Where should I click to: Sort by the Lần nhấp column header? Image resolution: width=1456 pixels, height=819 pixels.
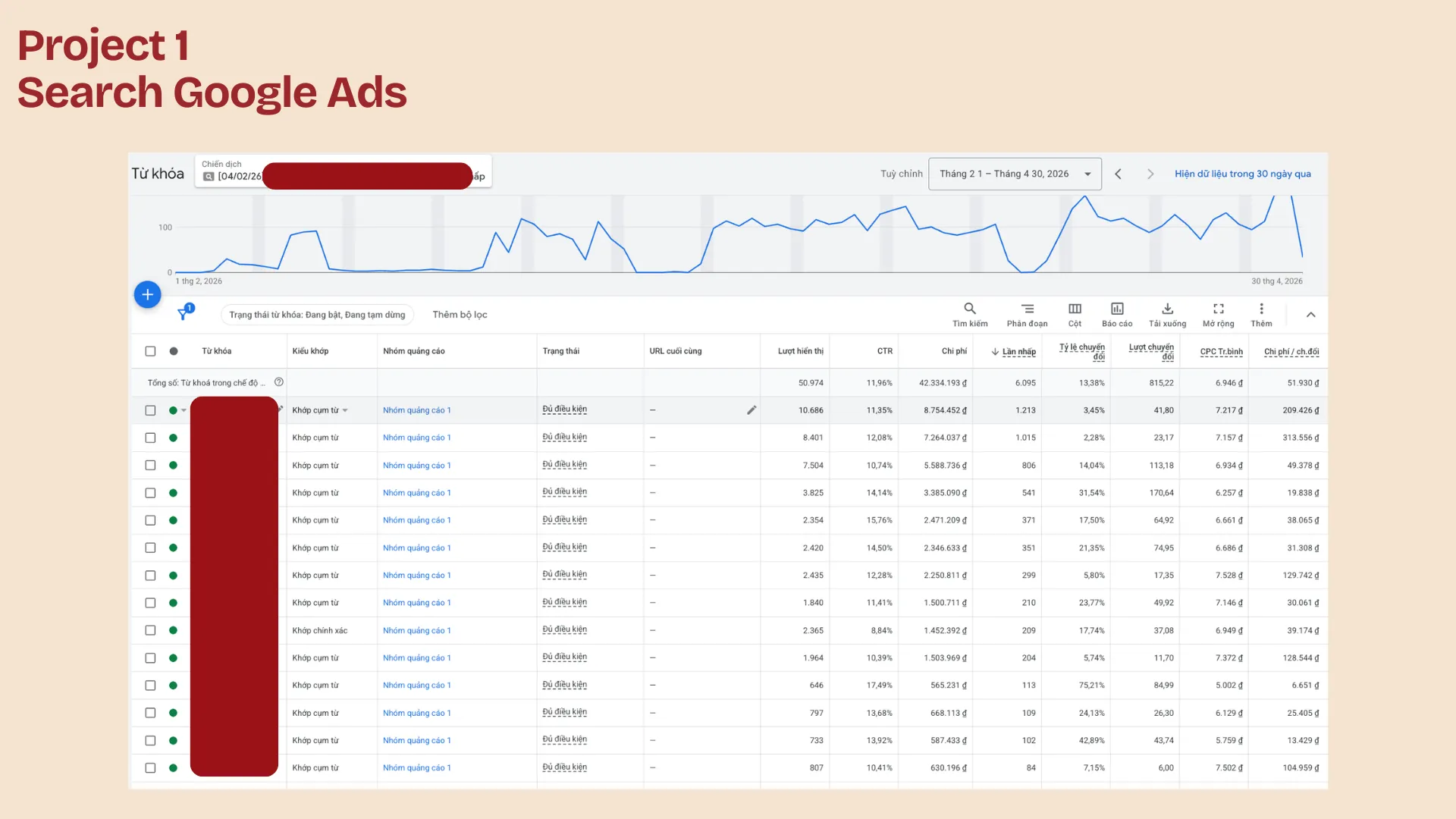coord(1013,351)
